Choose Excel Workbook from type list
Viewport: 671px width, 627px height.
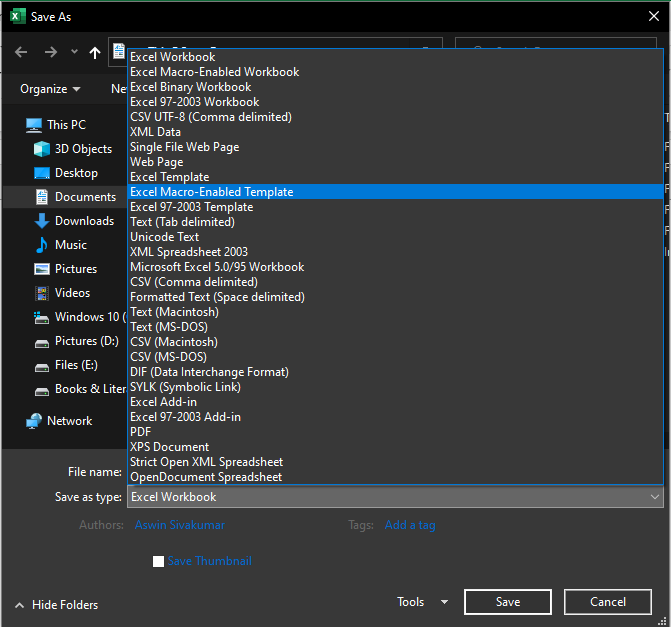coord(395,57)
